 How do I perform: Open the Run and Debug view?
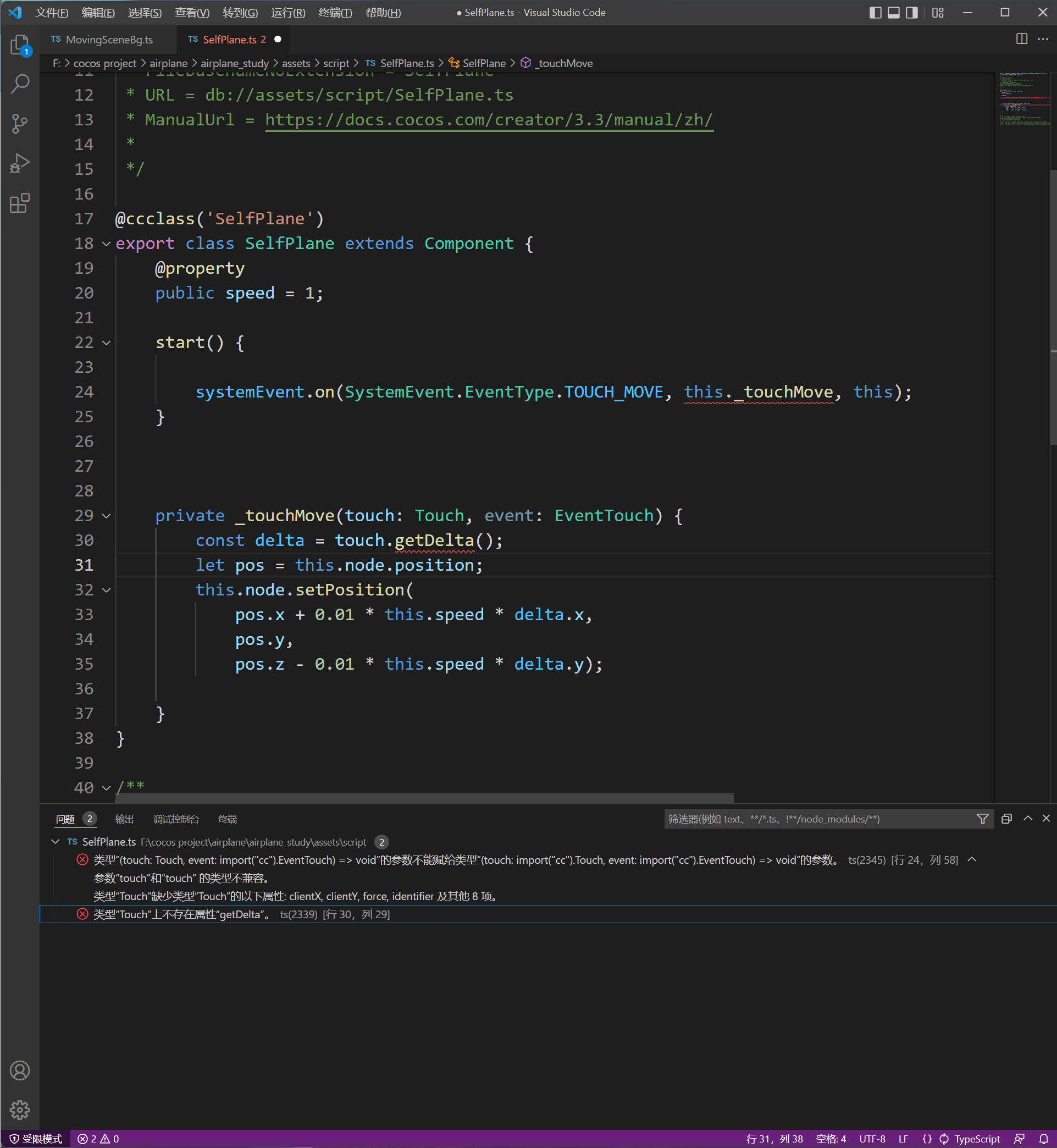pyautogui.click(x=19, y=163)
